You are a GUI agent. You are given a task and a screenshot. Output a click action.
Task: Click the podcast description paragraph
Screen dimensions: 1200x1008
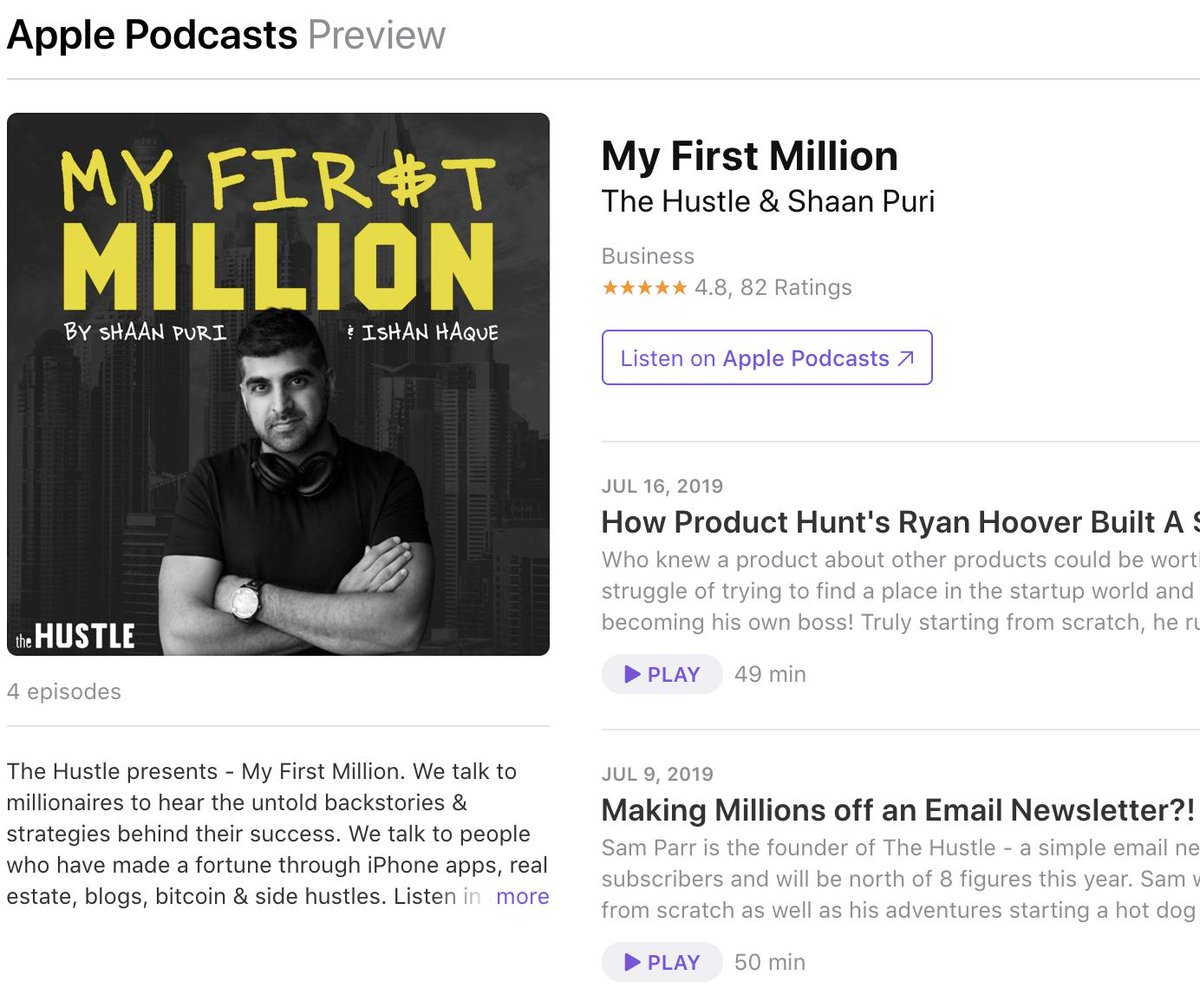coord(278,834)
